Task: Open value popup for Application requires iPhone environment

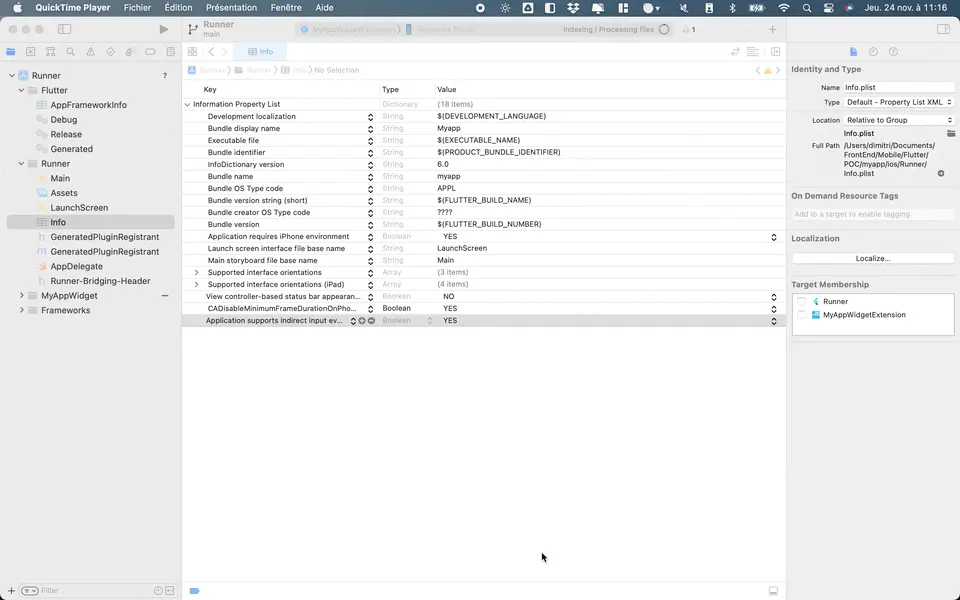Action: click(774, 237)
